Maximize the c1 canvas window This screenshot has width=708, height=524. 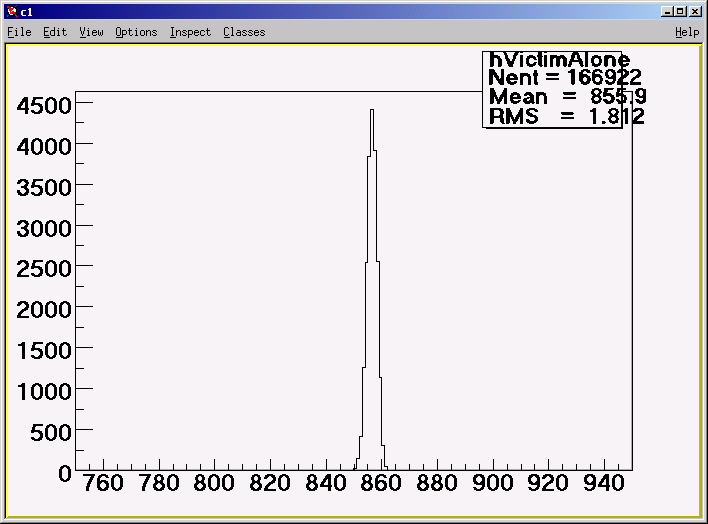pos(680,12)
